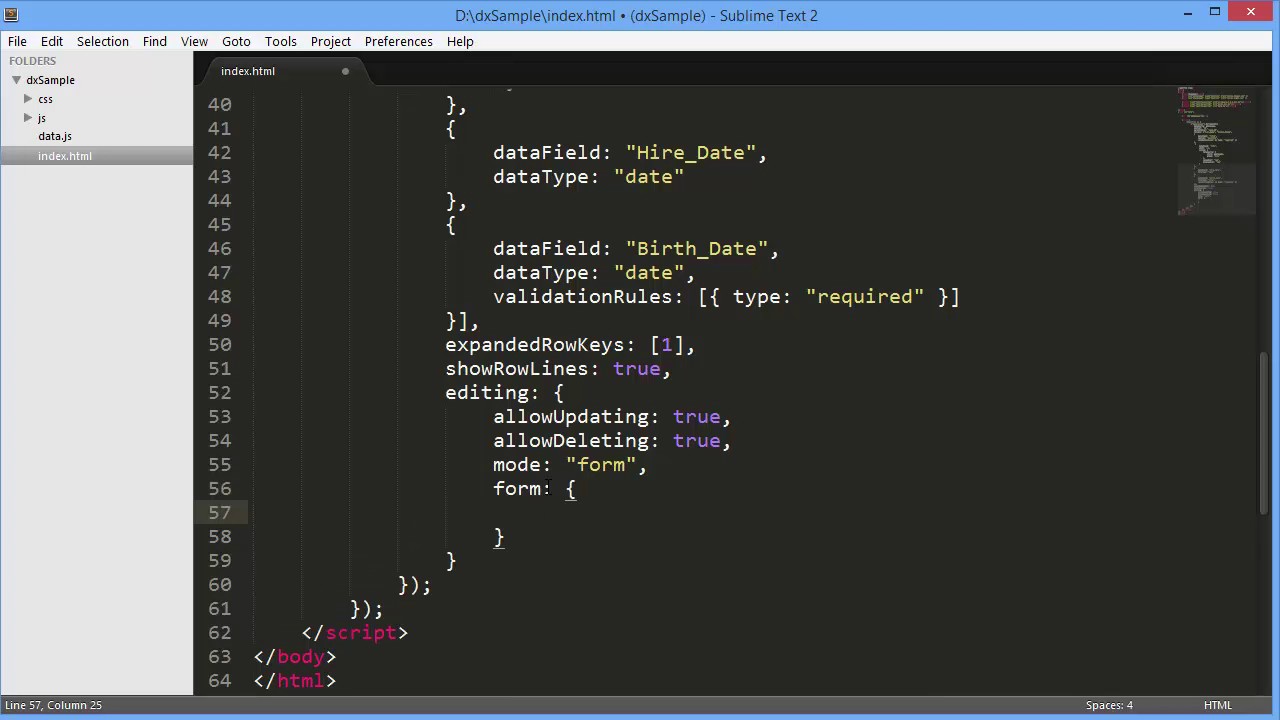The width and height of the screenshot is (1280, 720).
Task: Open index.html in the sidebar
Action: point(65,156)
